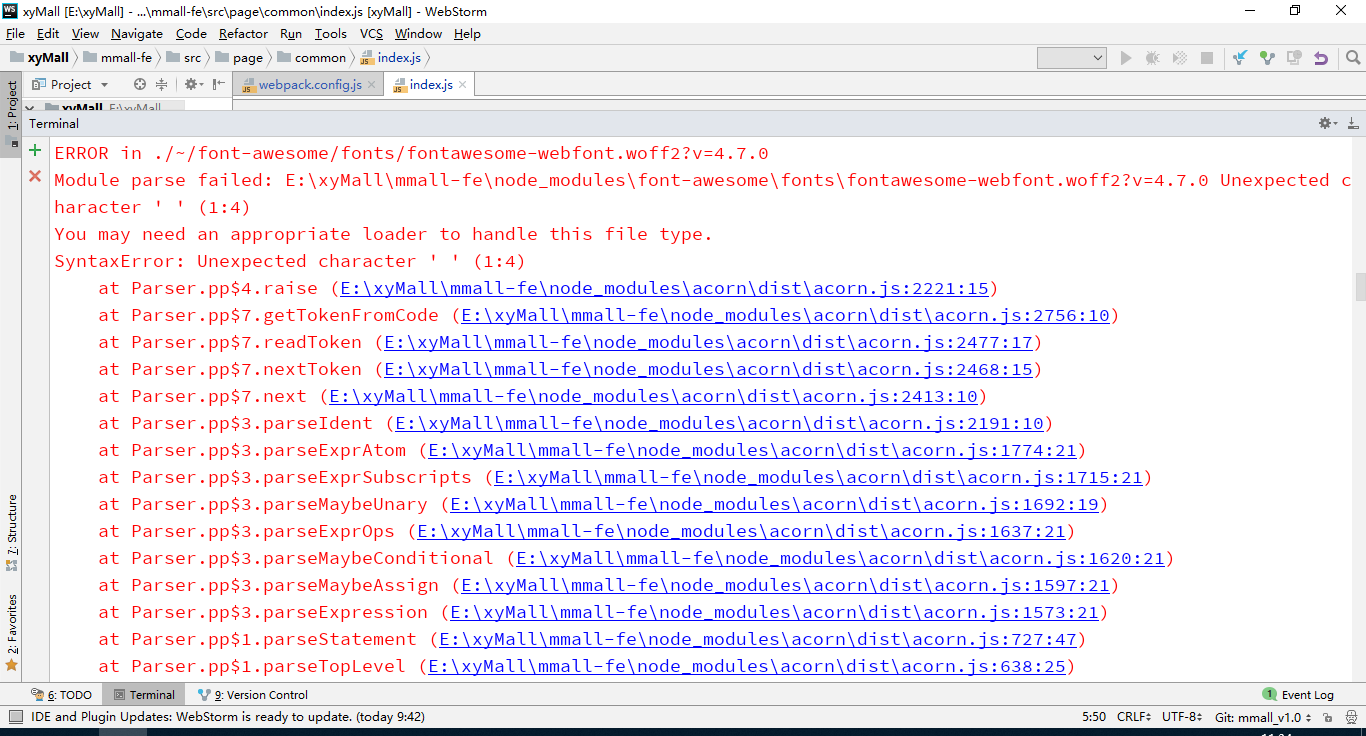Click acorn.js:2477:17 stack trace link
This screenshot has width=1366, height=736.
pos(708,342)
